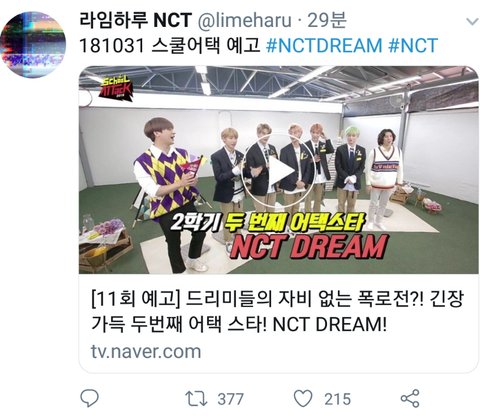480x416 pixels.
Task: Click the red NCT DREAM caption in the thumbnail
Action: (x=309, y=247)
